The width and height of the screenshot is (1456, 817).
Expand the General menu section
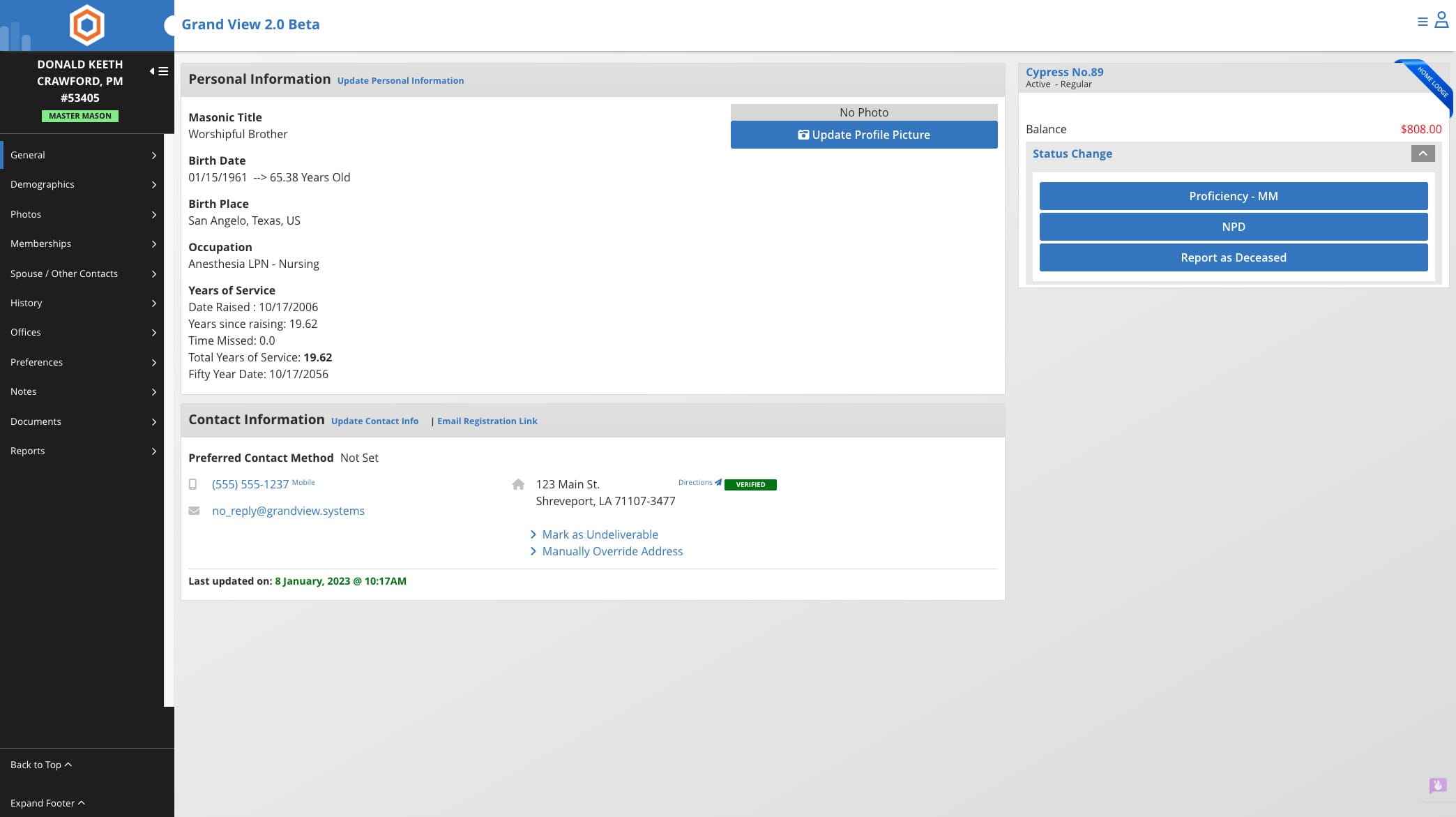[82, 155]
